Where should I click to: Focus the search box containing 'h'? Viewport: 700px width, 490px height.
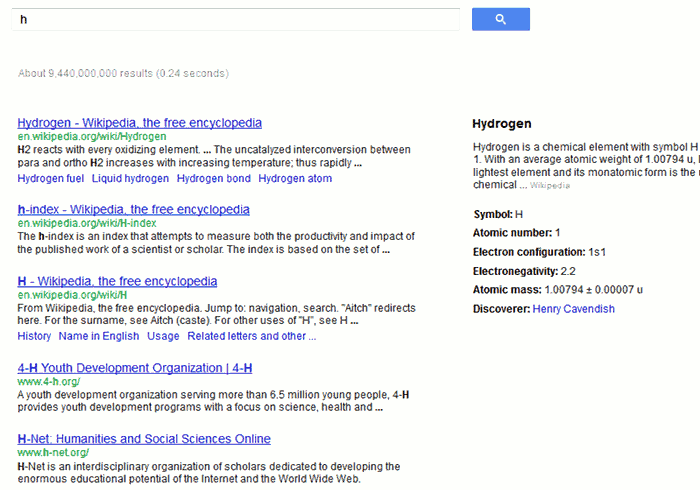coord(236,20)
